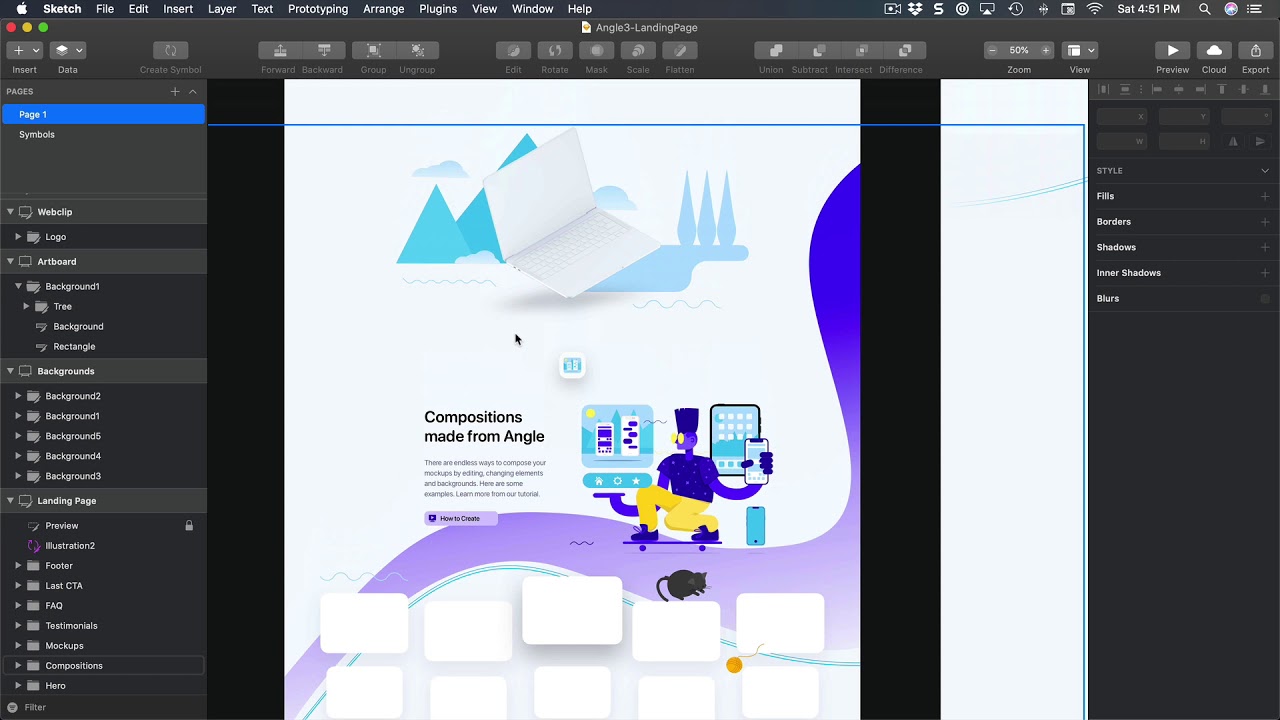Send layer Backward in toolbar
This screenshot has width=1280, height=720.
pos(324,50)
